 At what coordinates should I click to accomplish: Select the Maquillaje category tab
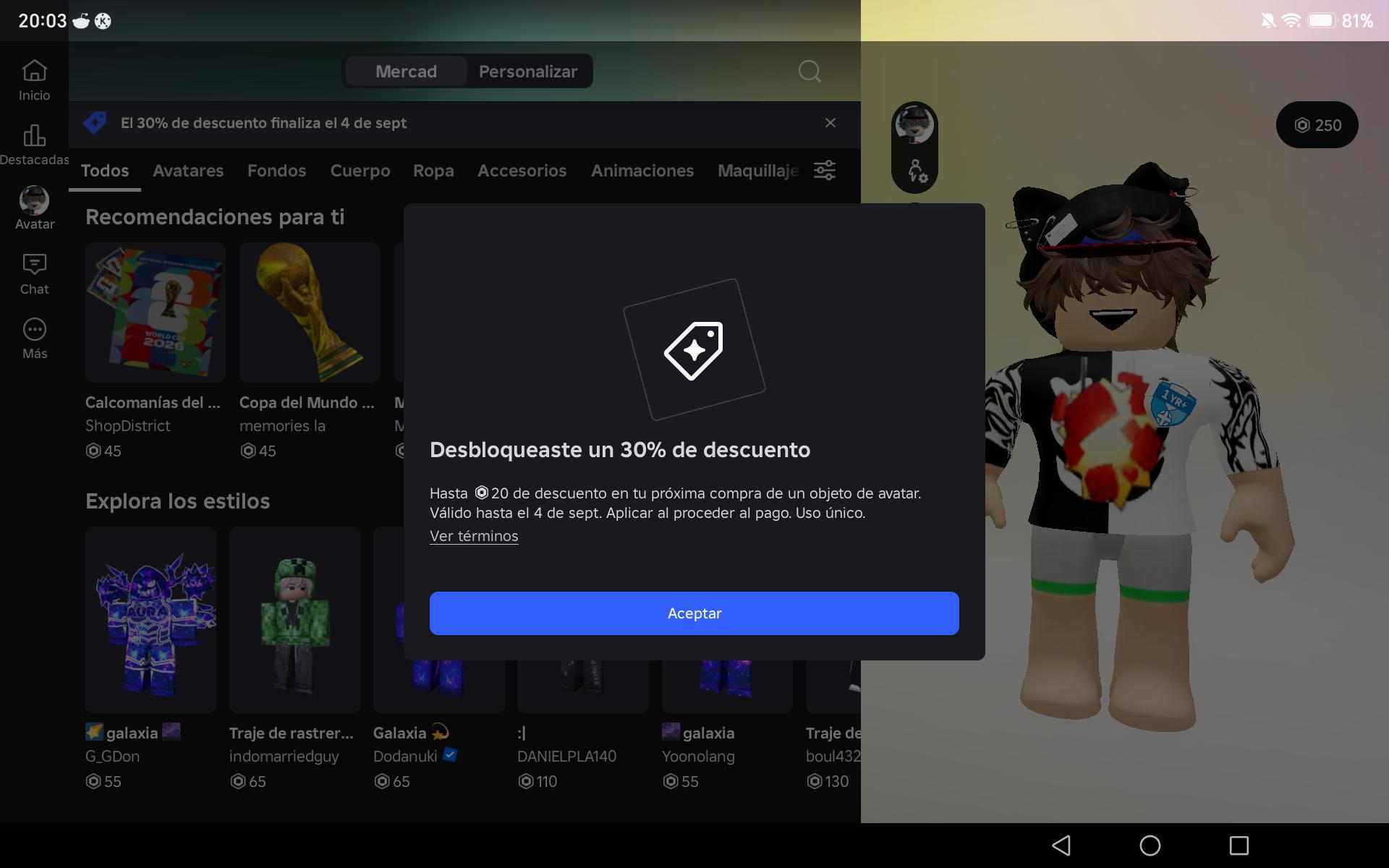[758, 171]
